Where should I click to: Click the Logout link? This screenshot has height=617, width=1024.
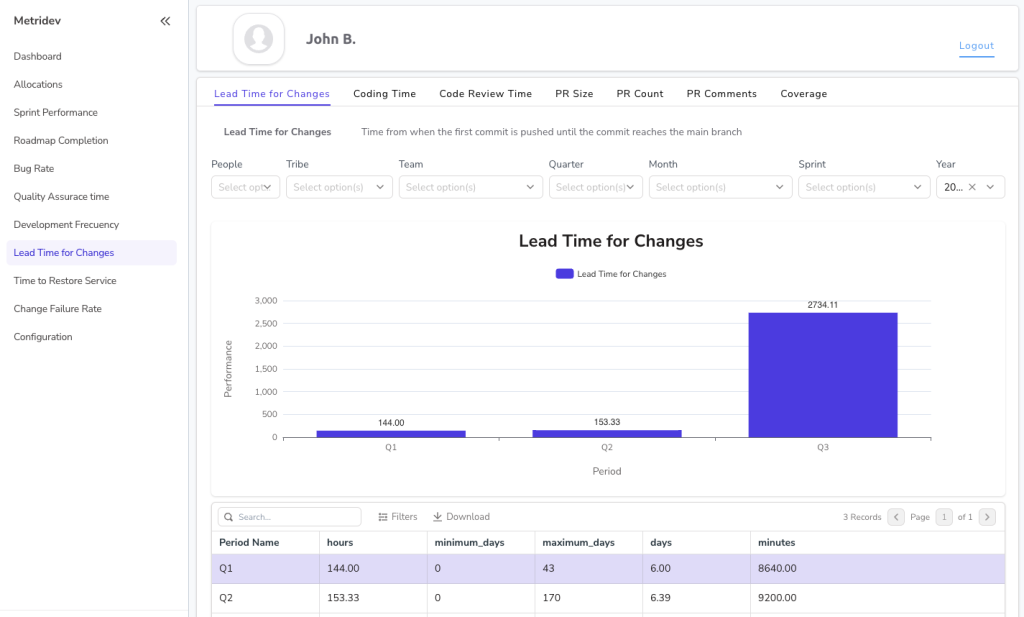[976, 46]
